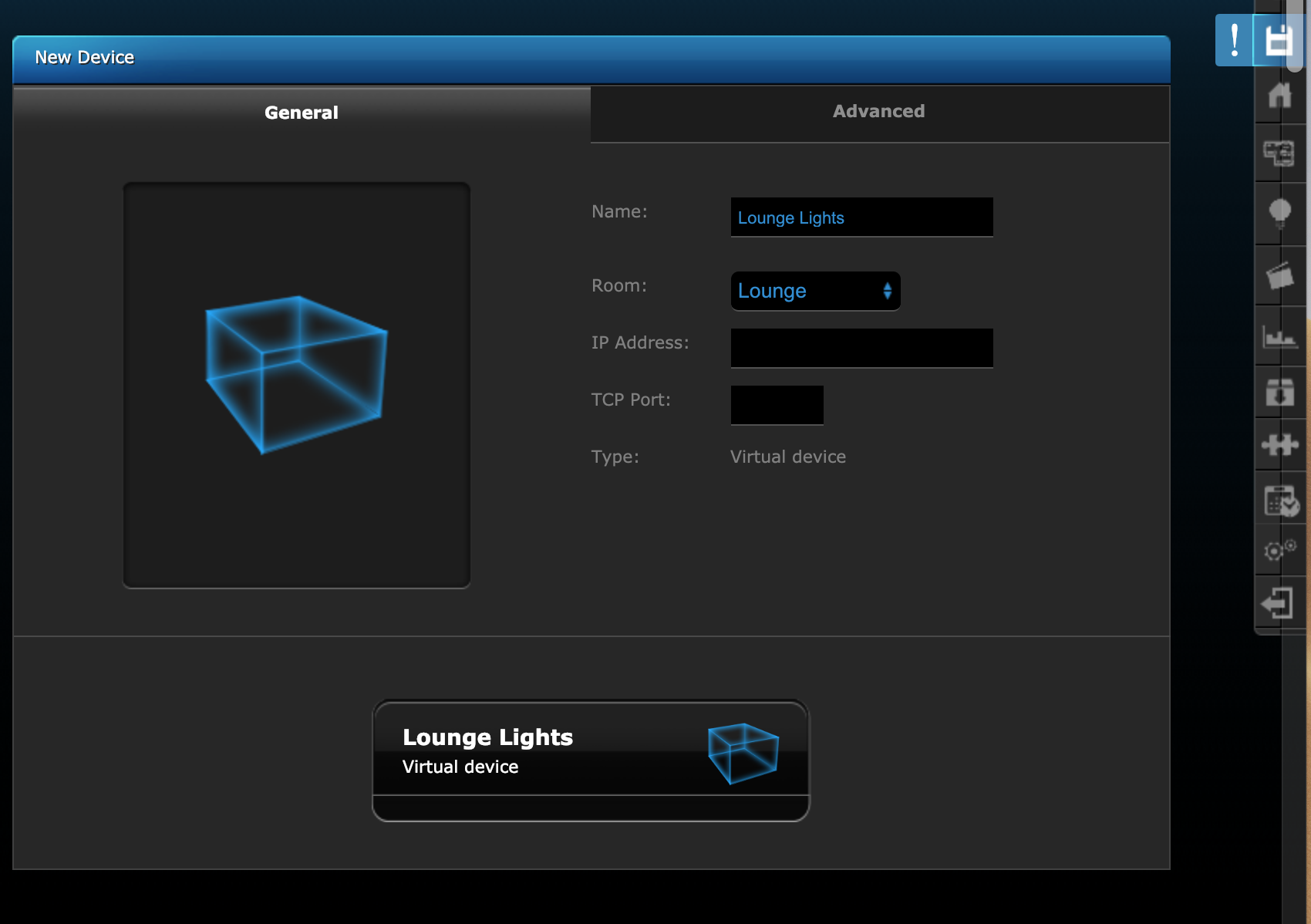
Task: Select the General tab
Action: point(302,113)
